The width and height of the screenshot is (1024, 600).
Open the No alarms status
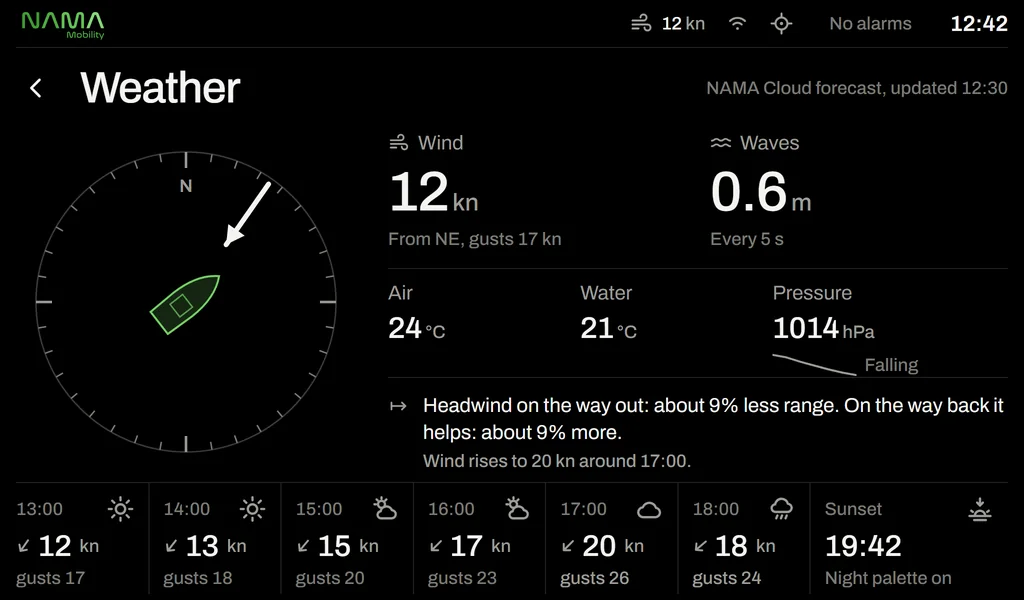870,24
